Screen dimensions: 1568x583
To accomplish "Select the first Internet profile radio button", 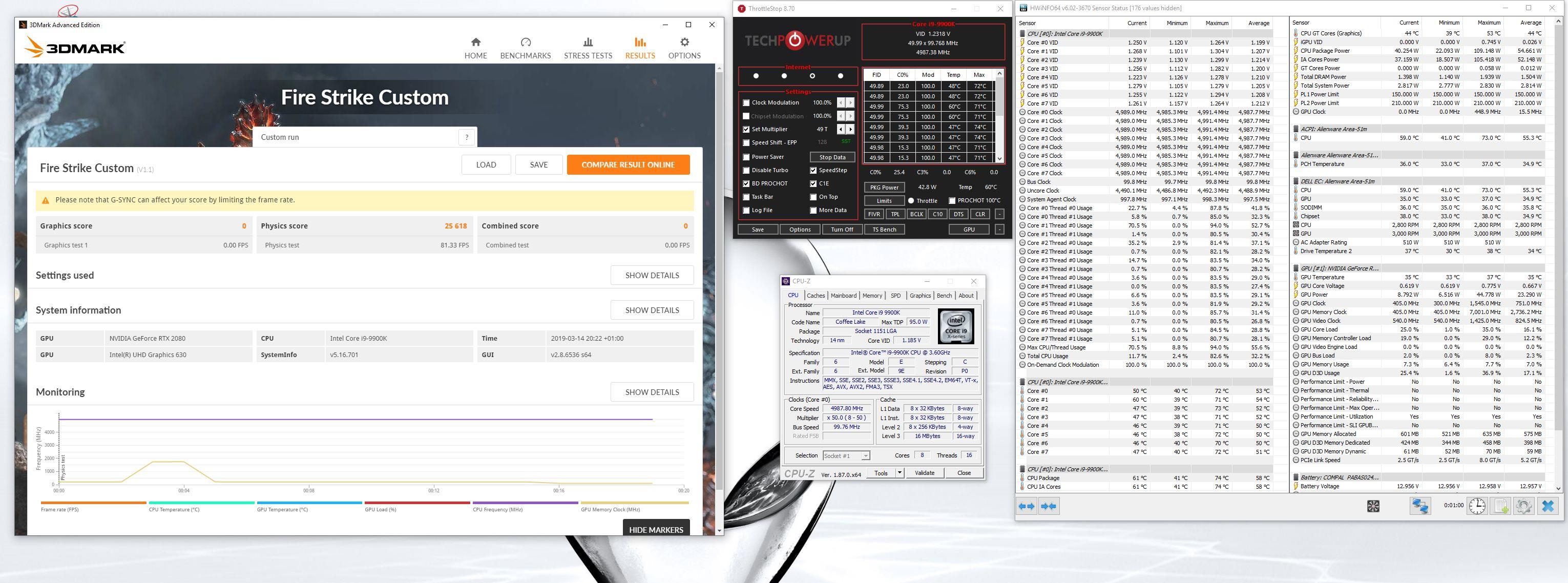I will [756, 76].
